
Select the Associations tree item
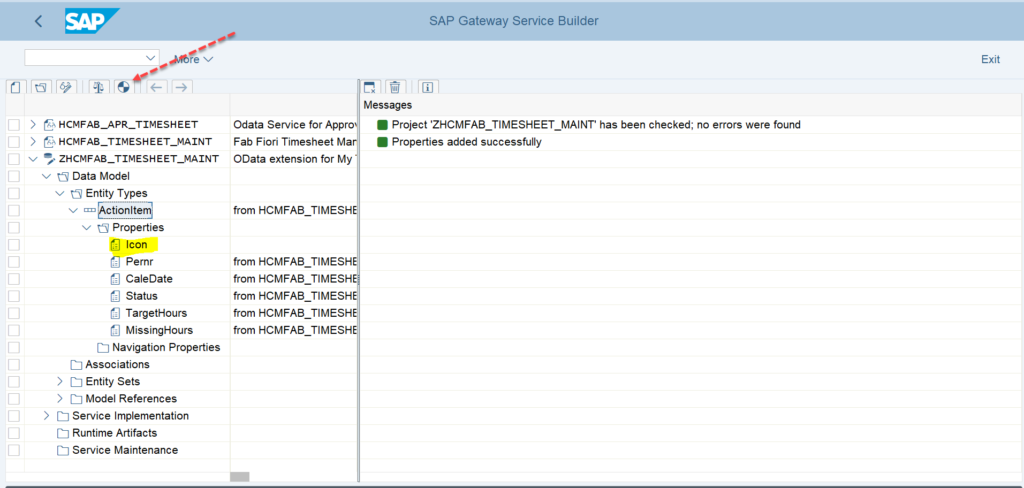118,365
